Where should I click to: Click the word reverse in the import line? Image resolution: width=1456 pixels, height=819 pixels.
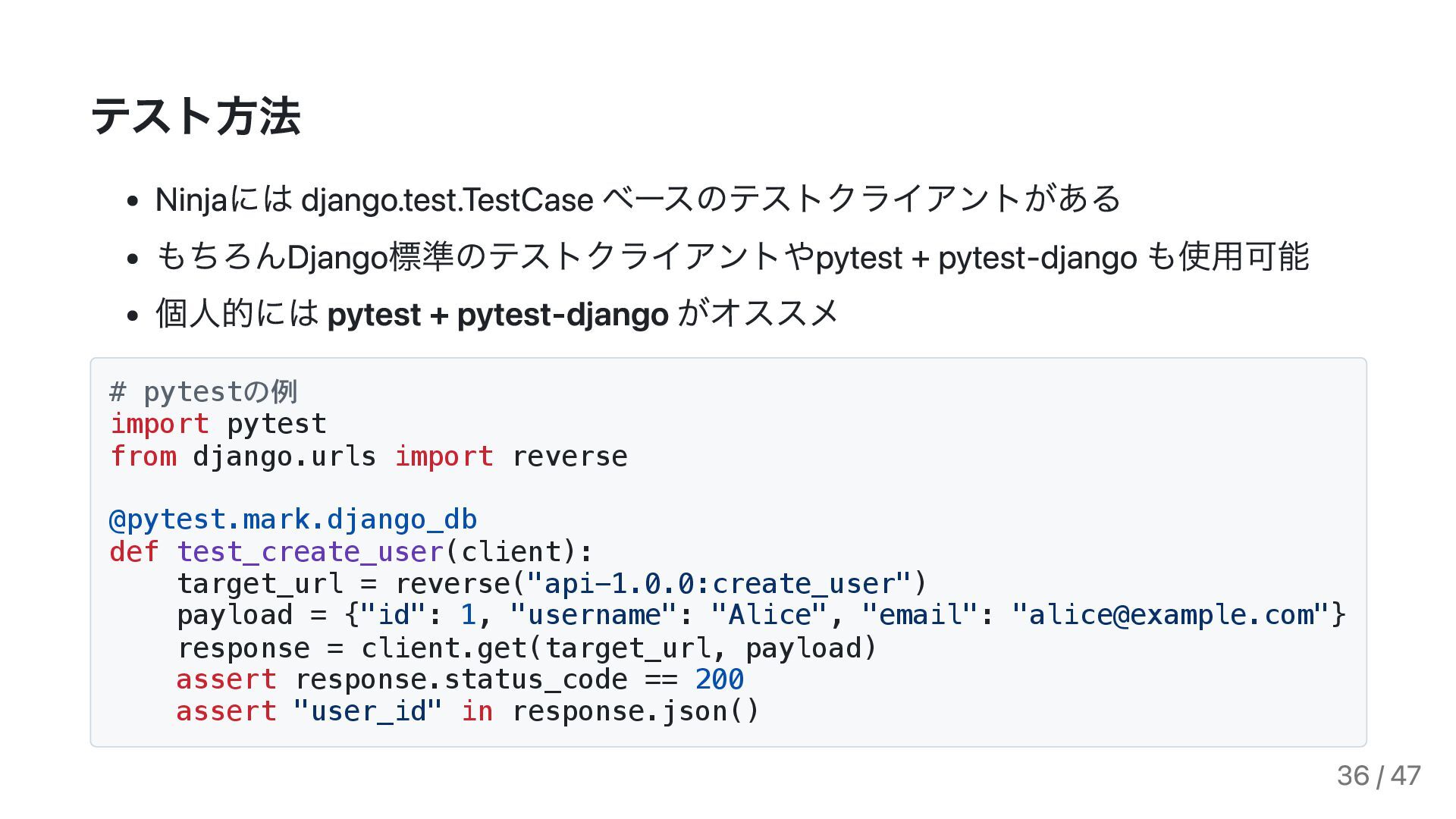570,456
